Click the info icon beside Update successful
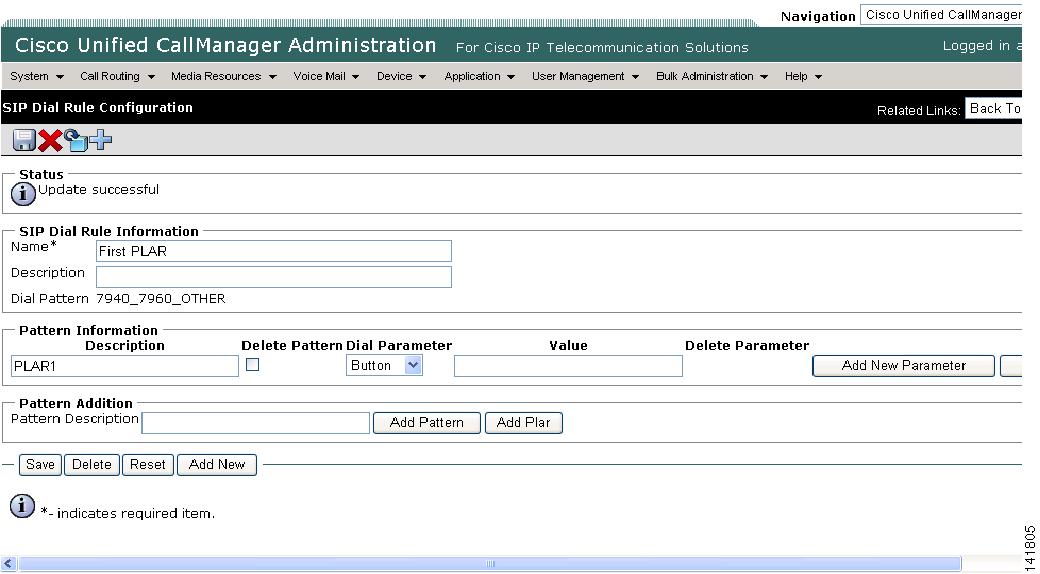This screenshot has width=1040, height=574. click(23, 194)
